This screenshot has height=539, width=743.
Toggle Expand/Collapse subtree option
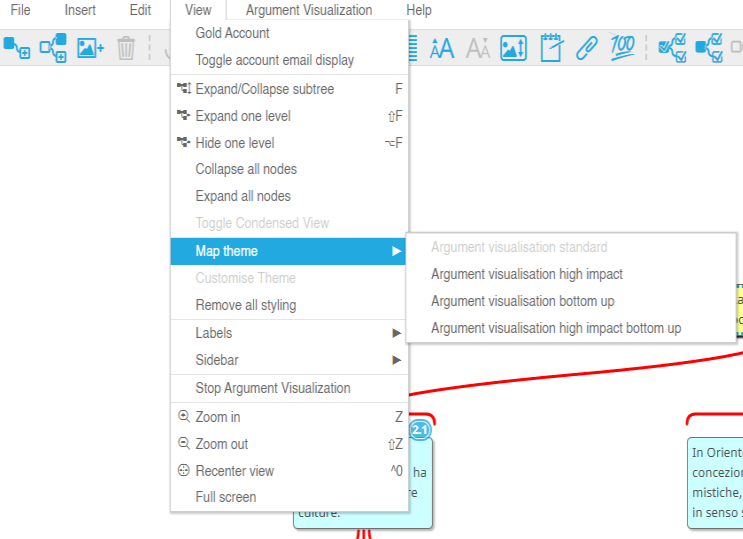(x=265, y=89)
